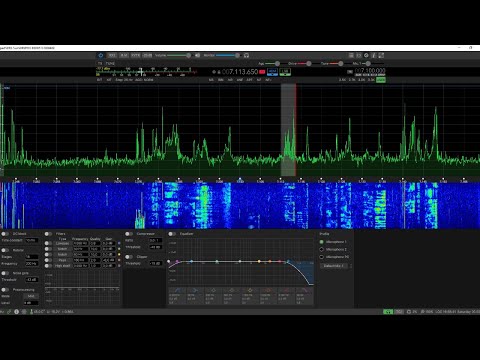480x360 pixels.
Task: Toggle the Filters master switch
Action: pyautogui.click(x=48, y=234)
